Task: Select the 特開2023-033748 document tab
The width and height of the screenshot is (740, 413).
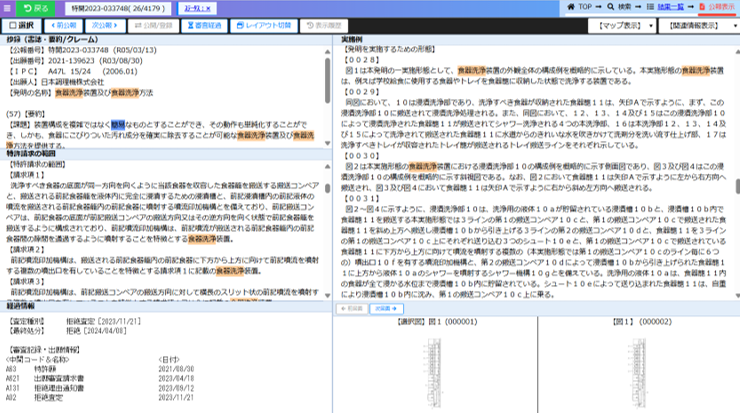Action: 118,8
